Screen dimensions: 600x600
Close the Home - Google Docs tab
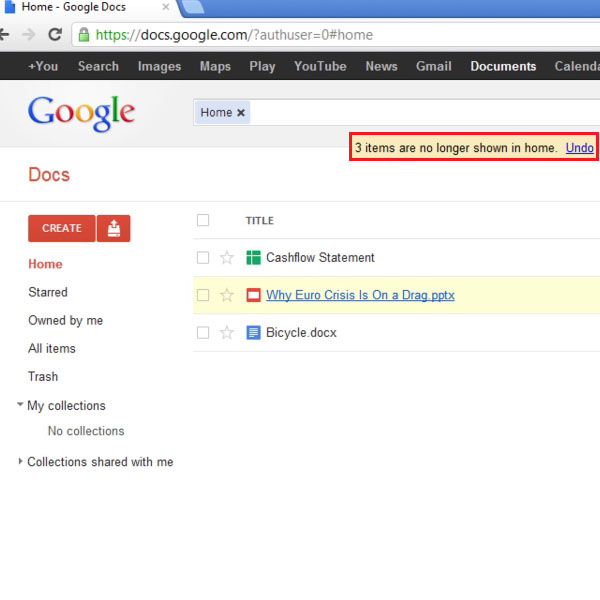point(166,7)
